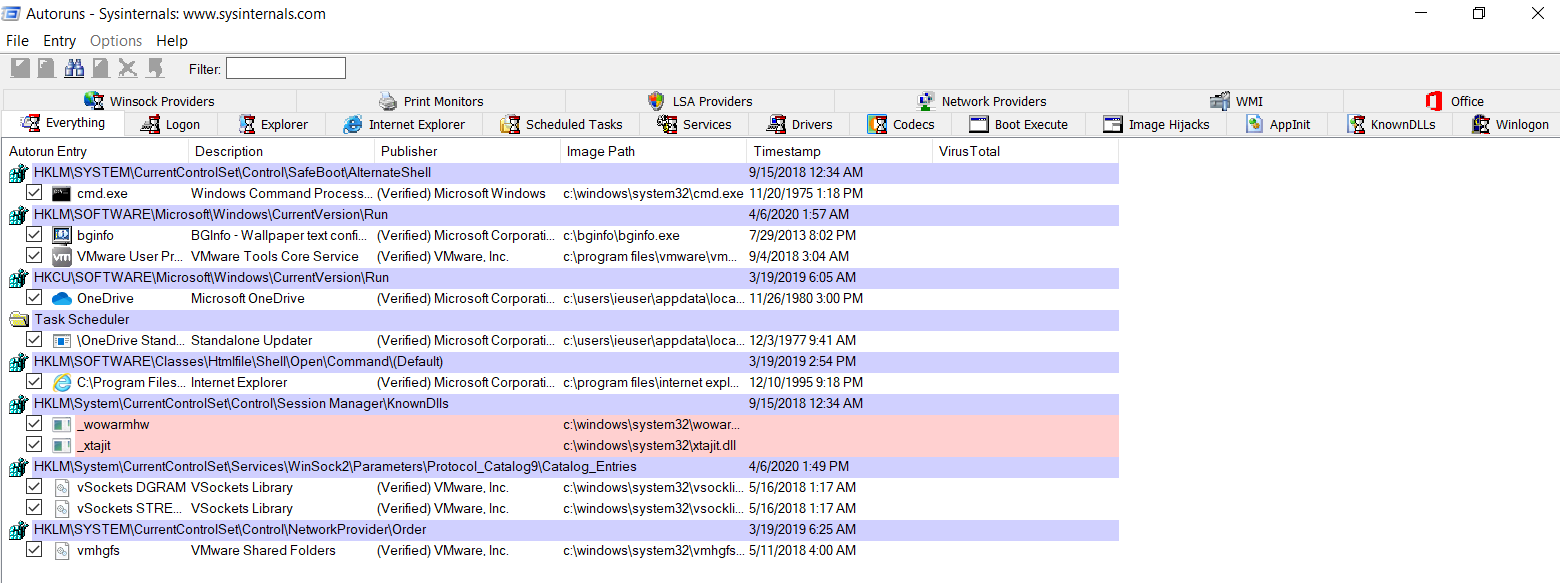Image resolution: width=1560 pixels, height=583 pixels.
Task: Open the File menu
Action: pyautogui.click(x=17, y=41)
